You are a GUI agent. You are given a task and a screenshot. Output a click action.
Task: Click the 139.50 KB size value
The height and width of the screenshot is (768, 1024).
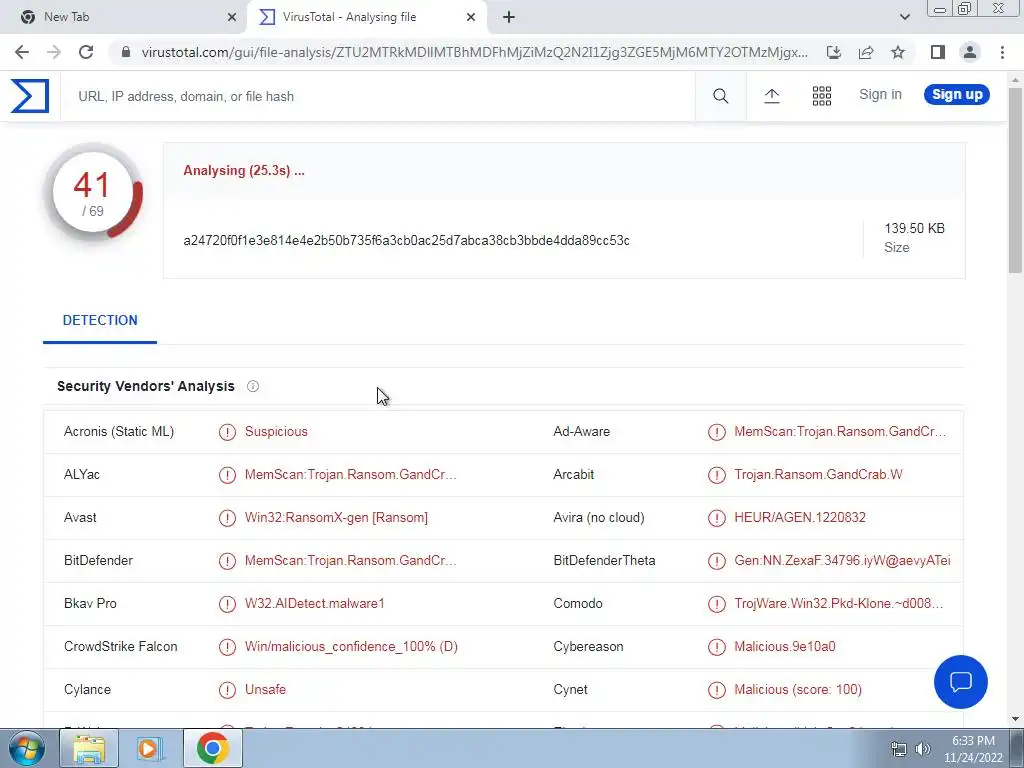914,229
